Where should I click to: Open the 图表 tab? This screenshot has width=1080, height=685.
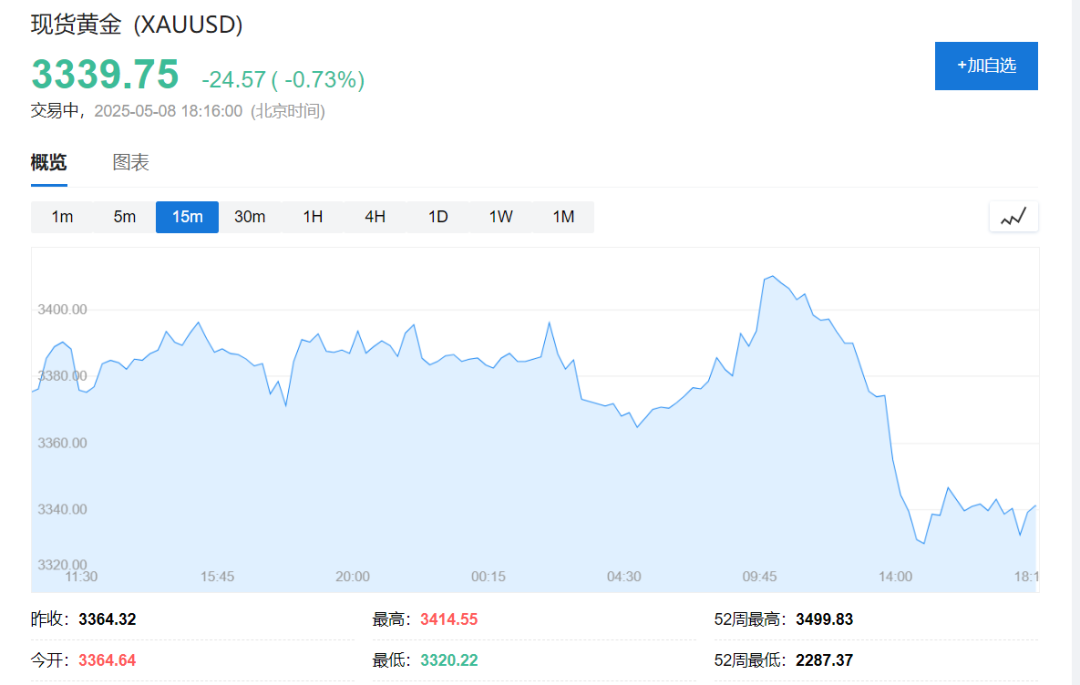click(131, 162)
